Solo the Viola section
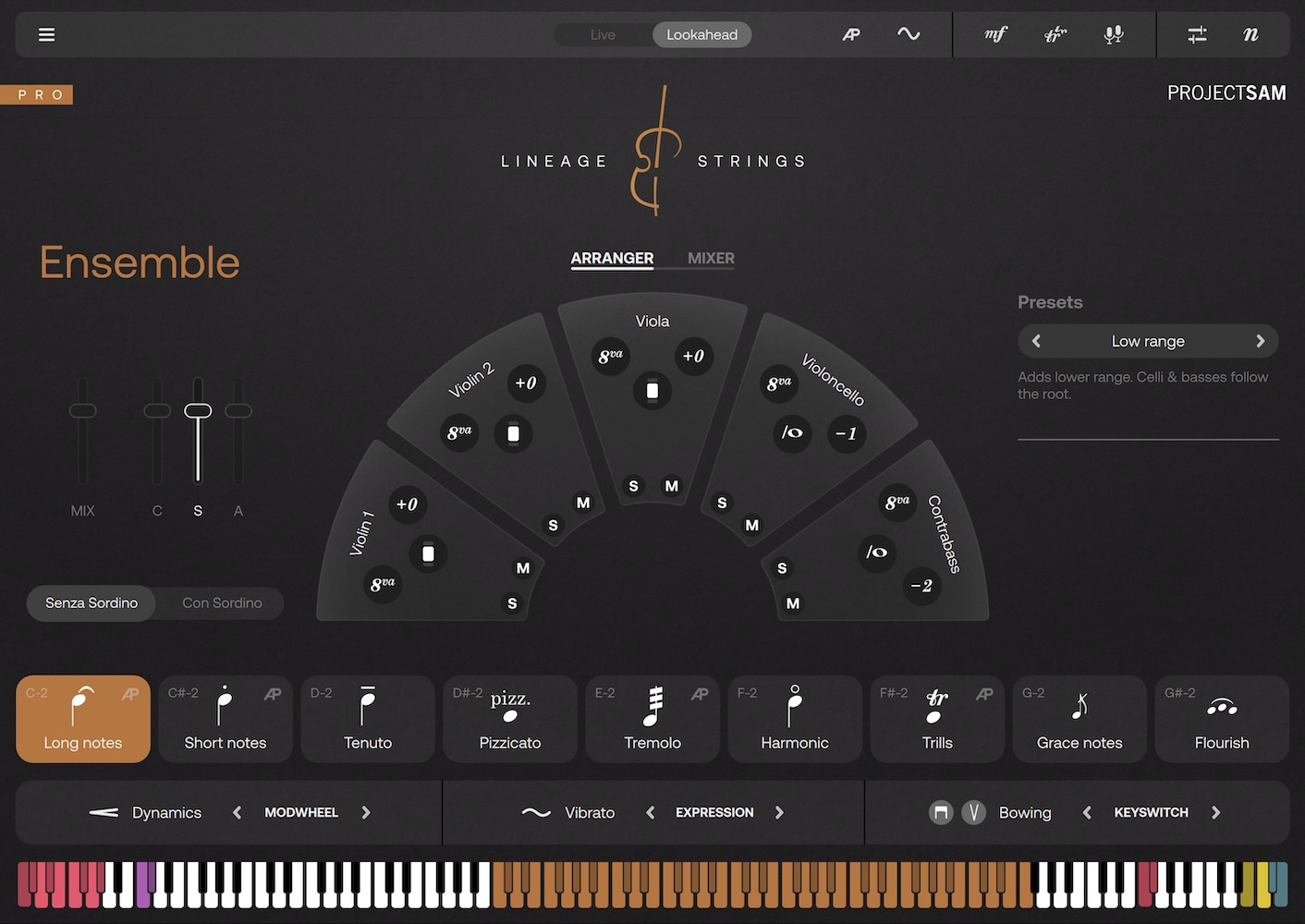The image size is (1305, 924). tap(633, 486)
